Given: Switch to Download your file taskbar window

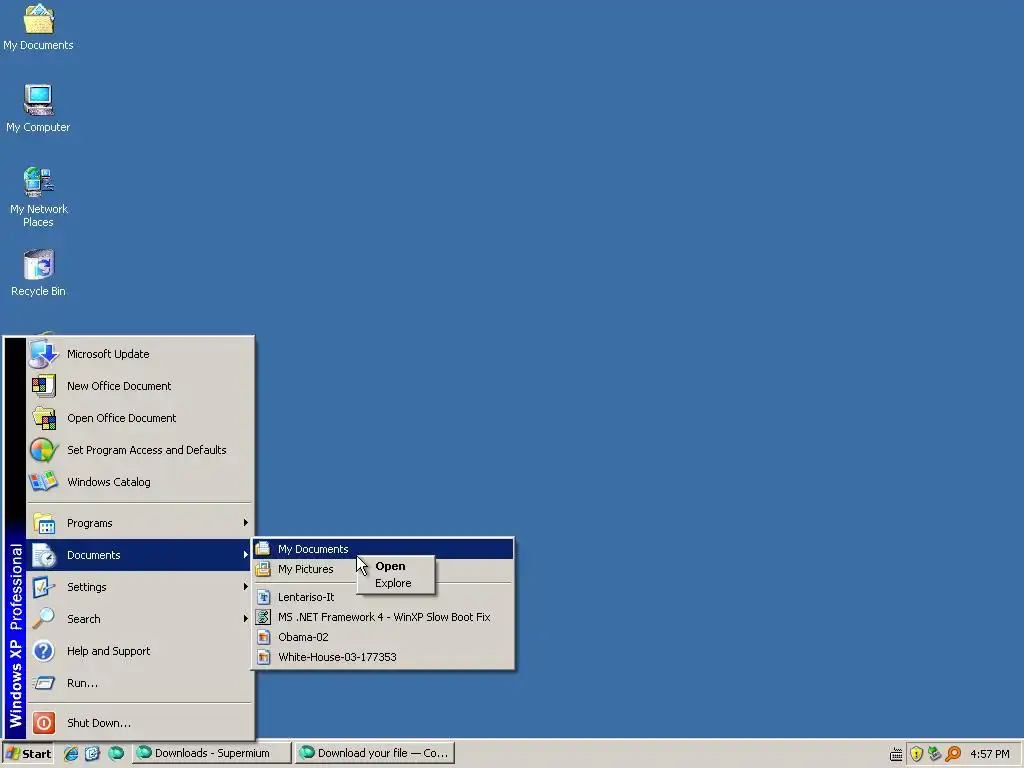Looking at the screenshot, I should coord(375,754).
